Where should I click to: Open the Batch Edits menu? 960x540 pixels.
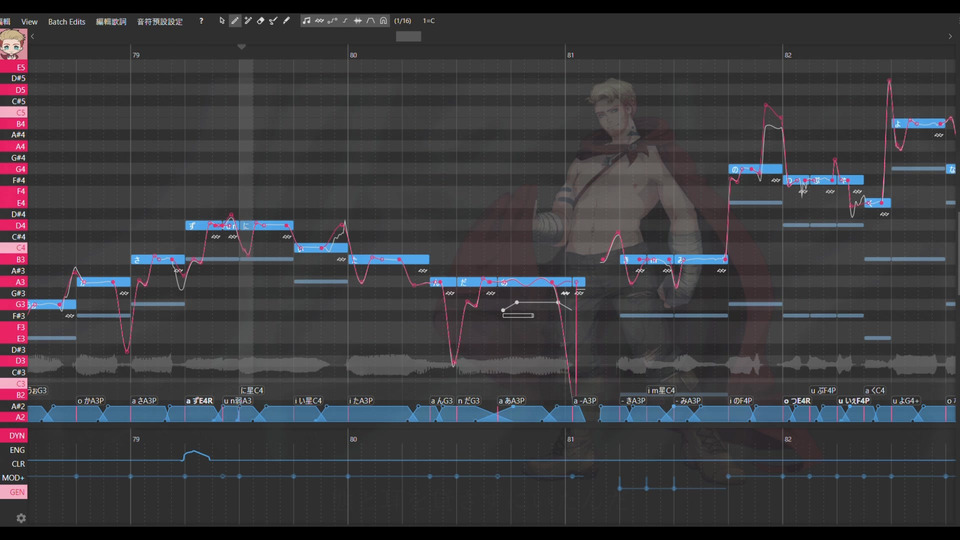[x=67, y=21]
